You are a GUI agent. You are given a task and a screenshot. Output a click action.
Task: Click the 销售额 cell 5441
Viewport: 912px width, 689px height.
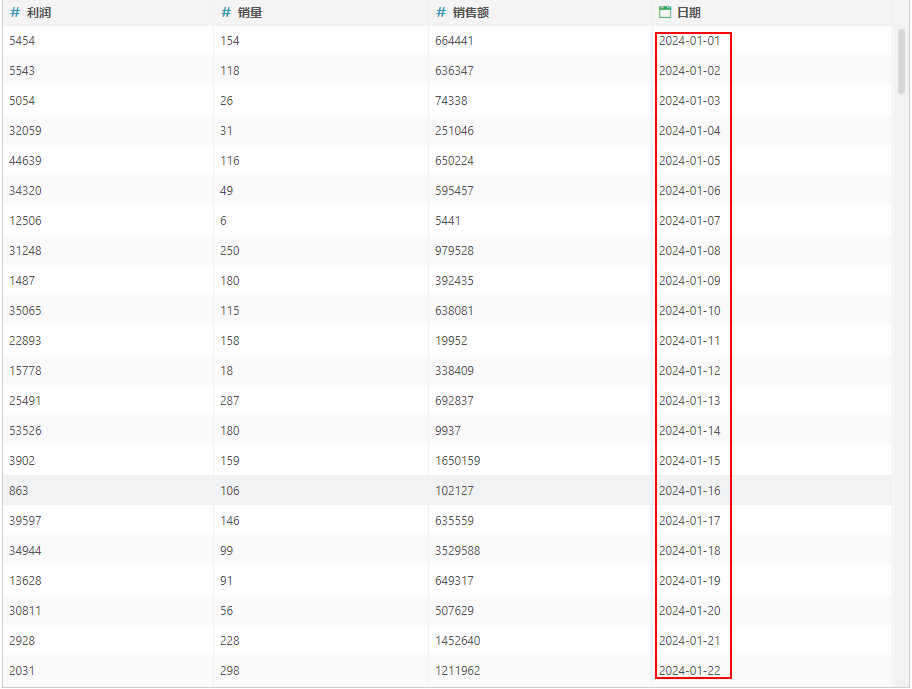448,221
